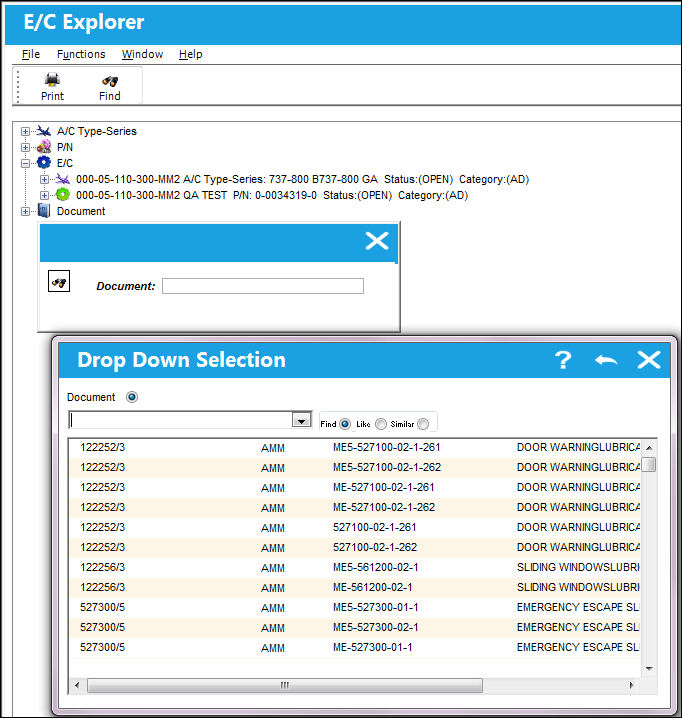682x718 pixels.
Task: Select row ME5-561200-02-1
Action: pyautogui.click(x=355, y=567)
